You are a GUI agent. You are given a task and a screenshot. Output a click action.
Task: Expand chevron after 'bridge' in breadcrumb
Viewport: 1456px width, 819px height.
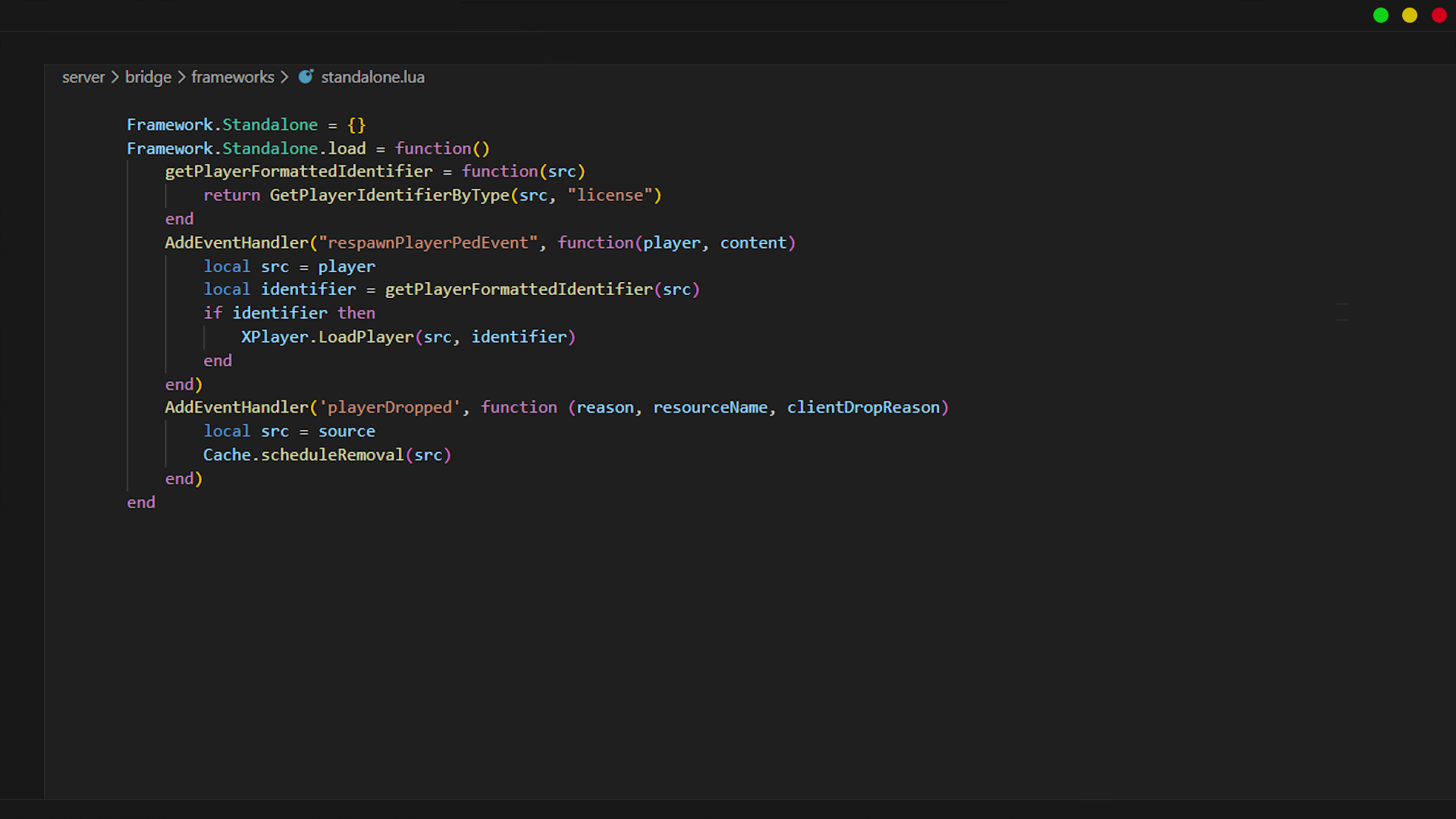(x=182, y=77)
